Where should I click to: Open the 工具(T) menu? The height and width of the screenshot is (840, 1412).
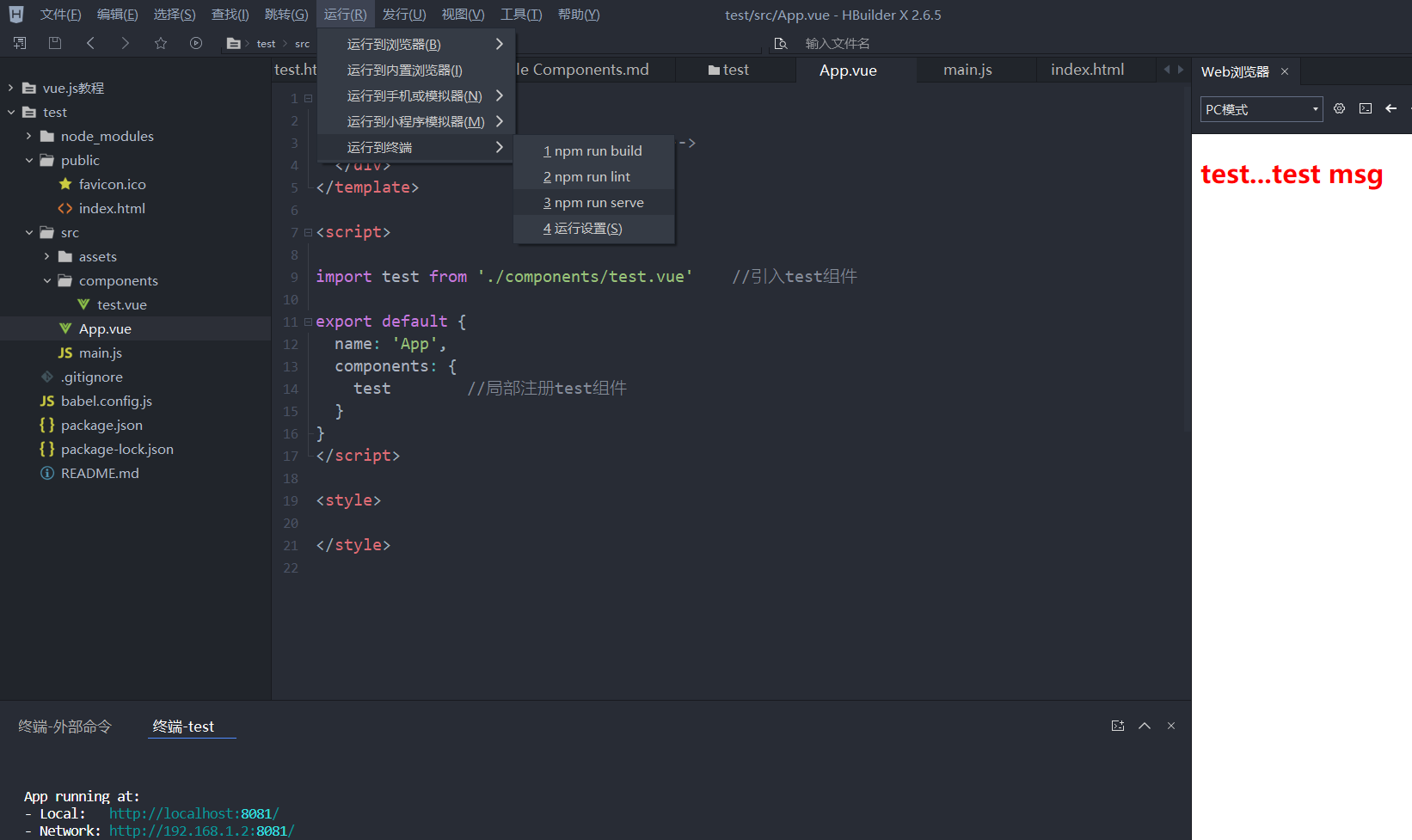521,15
